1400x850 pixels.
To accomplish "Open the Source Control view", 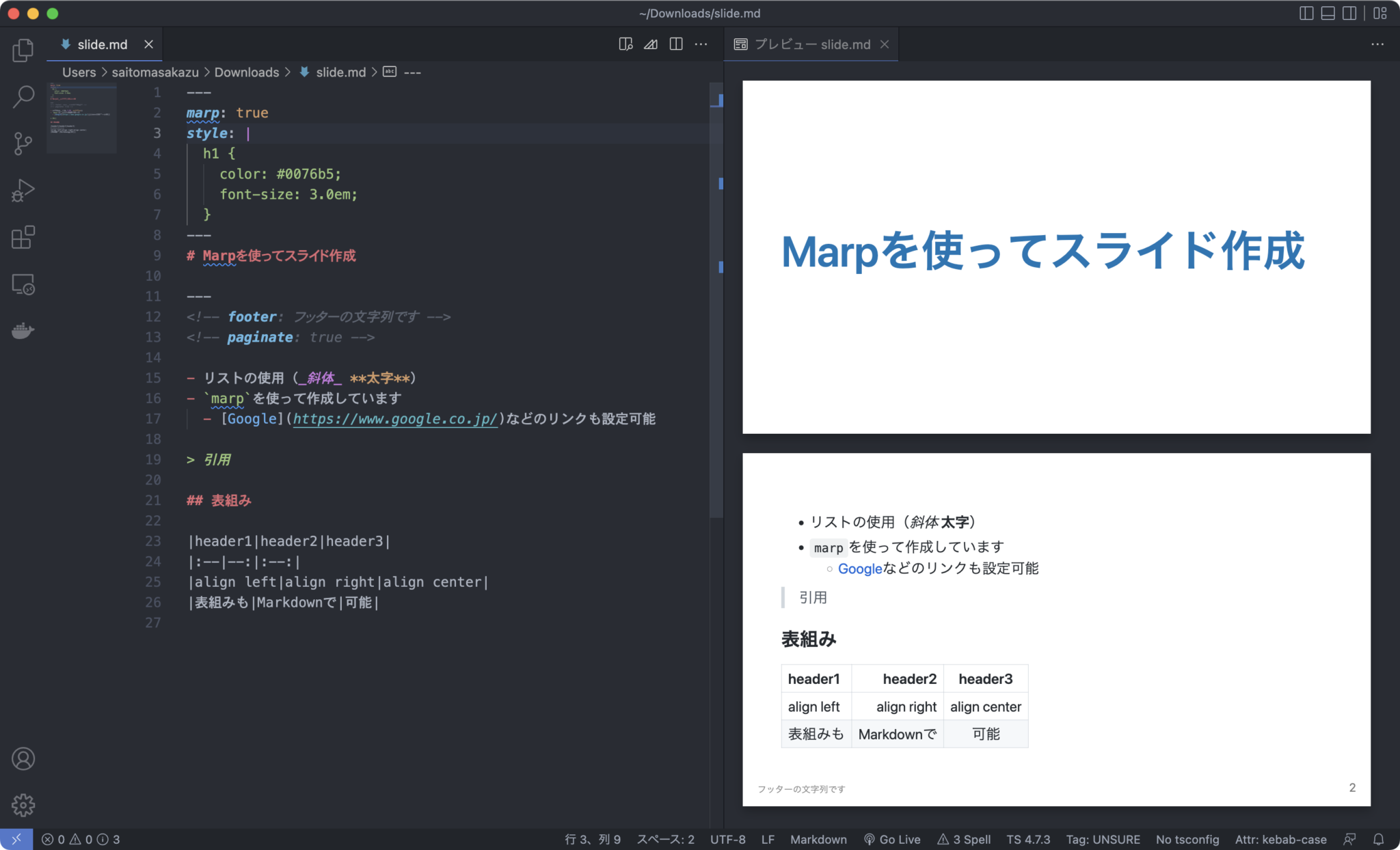I will 23,143.
